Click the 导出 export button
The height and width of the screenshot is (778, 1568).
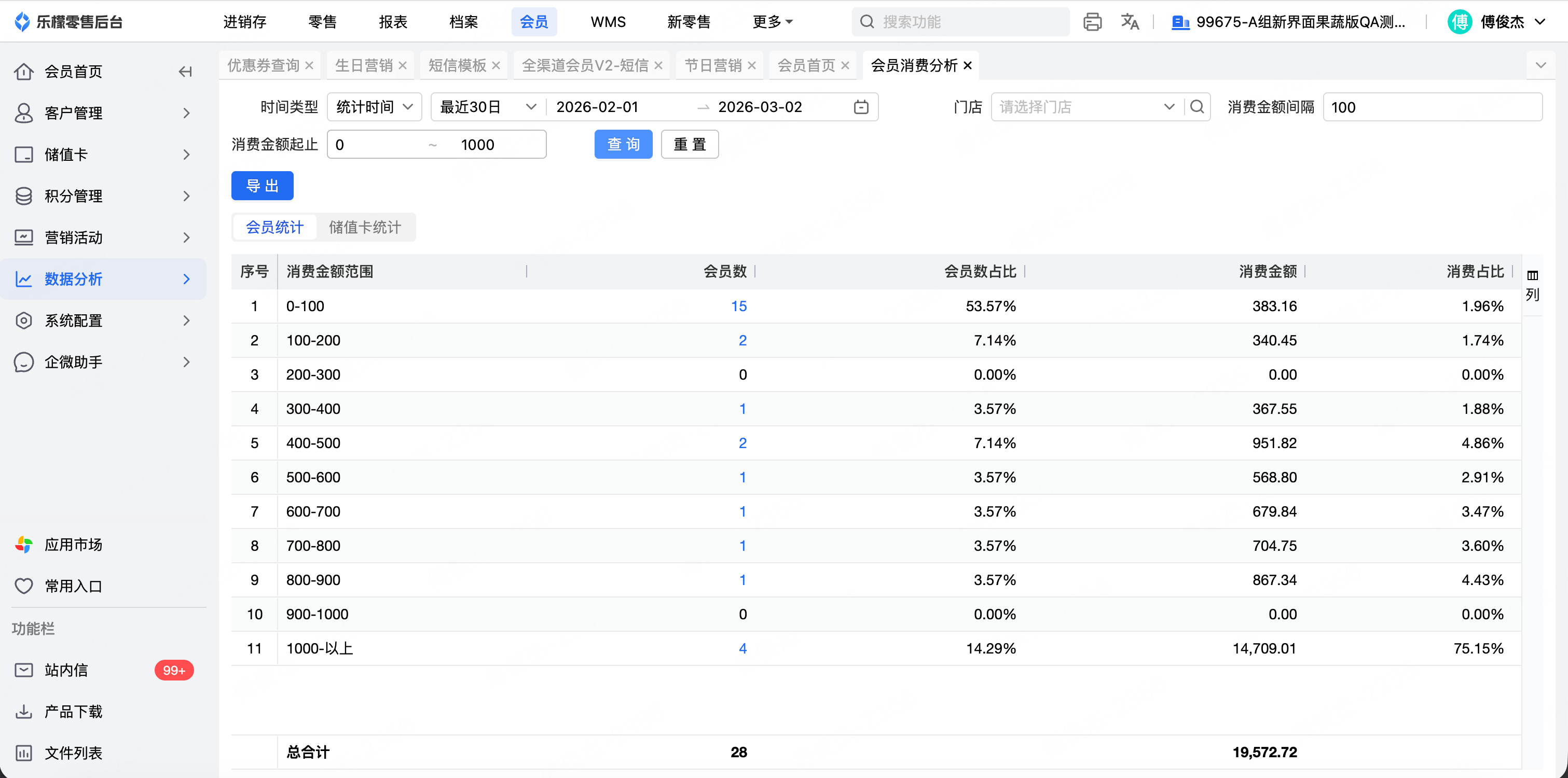pyautogui.click(x=262, y=186)
